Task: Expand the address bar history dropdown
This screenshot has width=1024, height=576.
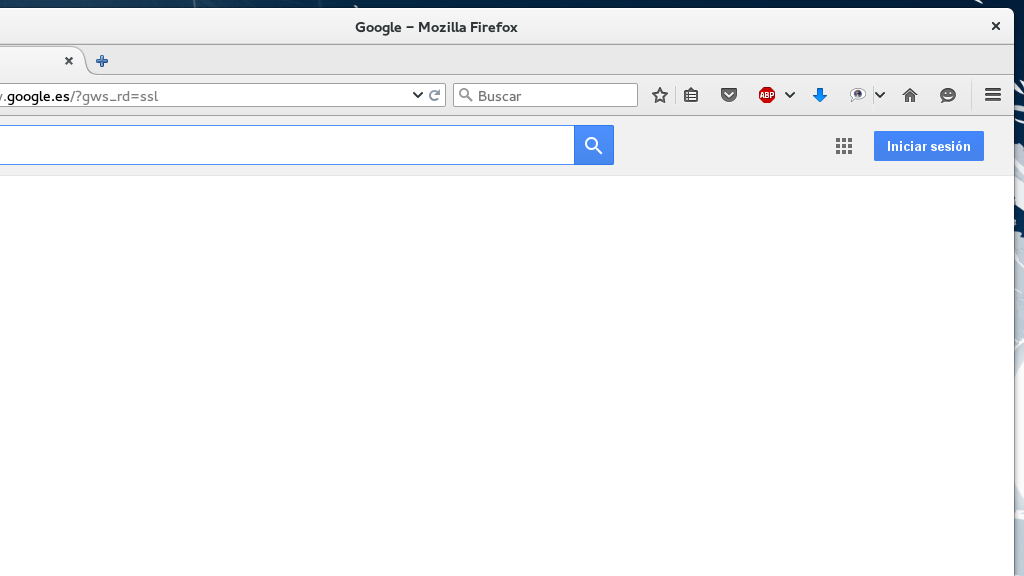Action: [x=417, y=95]
